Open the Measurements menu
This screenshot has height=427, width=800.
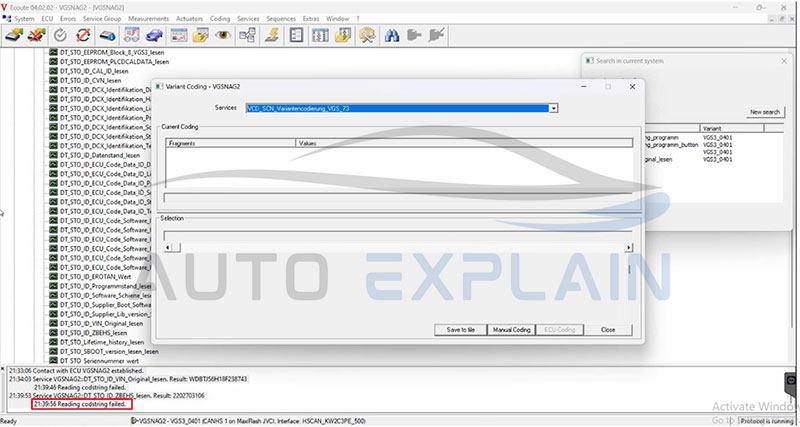[x=148, y=19]
